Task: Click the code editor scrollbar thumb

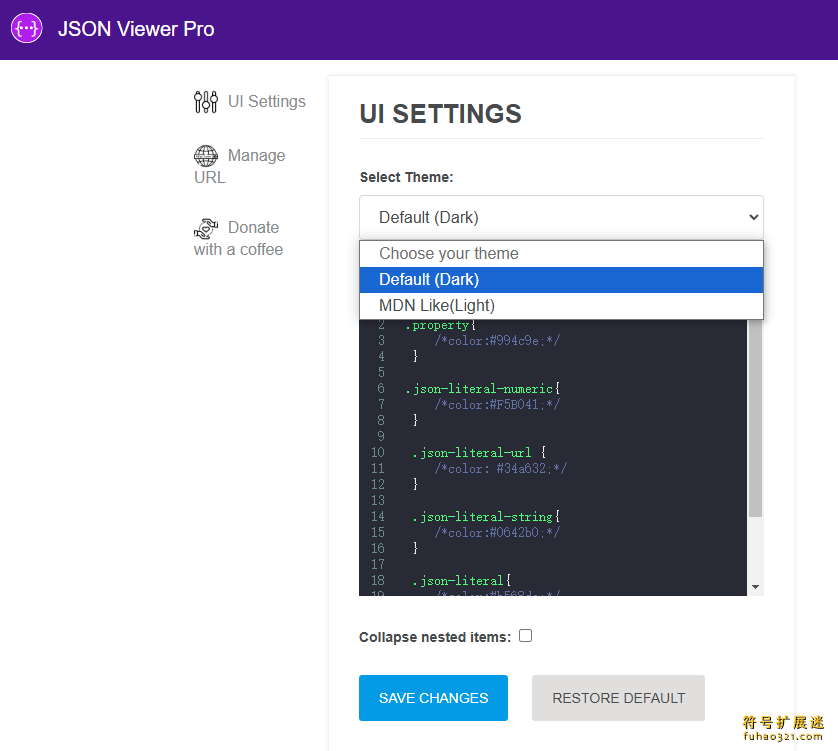Action: coord(755,418)
